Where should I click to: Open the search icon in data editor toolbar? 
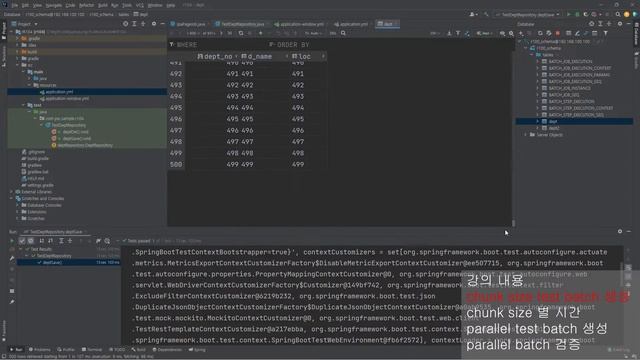343,33
